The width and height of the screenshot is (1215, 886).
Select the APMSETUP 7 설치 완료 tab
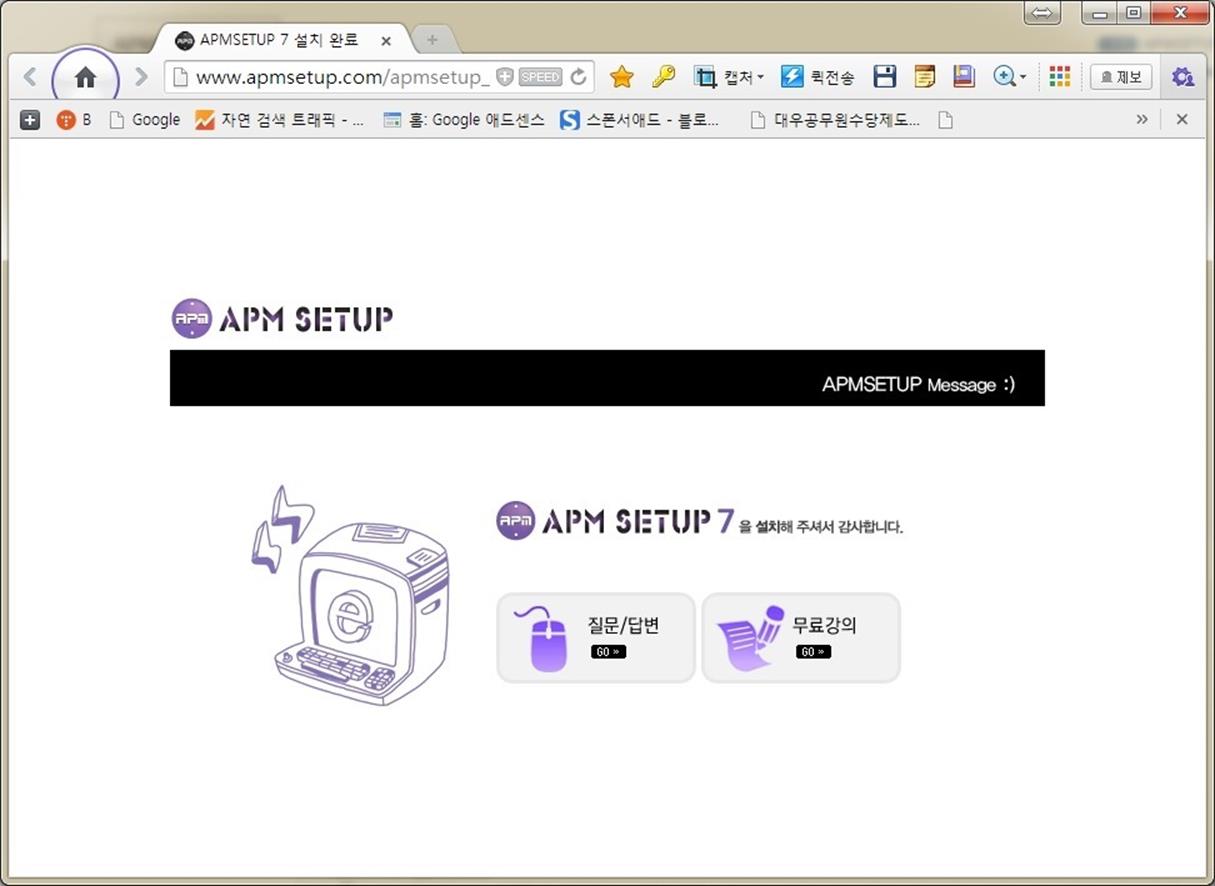pyautogui.click(x=280, y=40)
